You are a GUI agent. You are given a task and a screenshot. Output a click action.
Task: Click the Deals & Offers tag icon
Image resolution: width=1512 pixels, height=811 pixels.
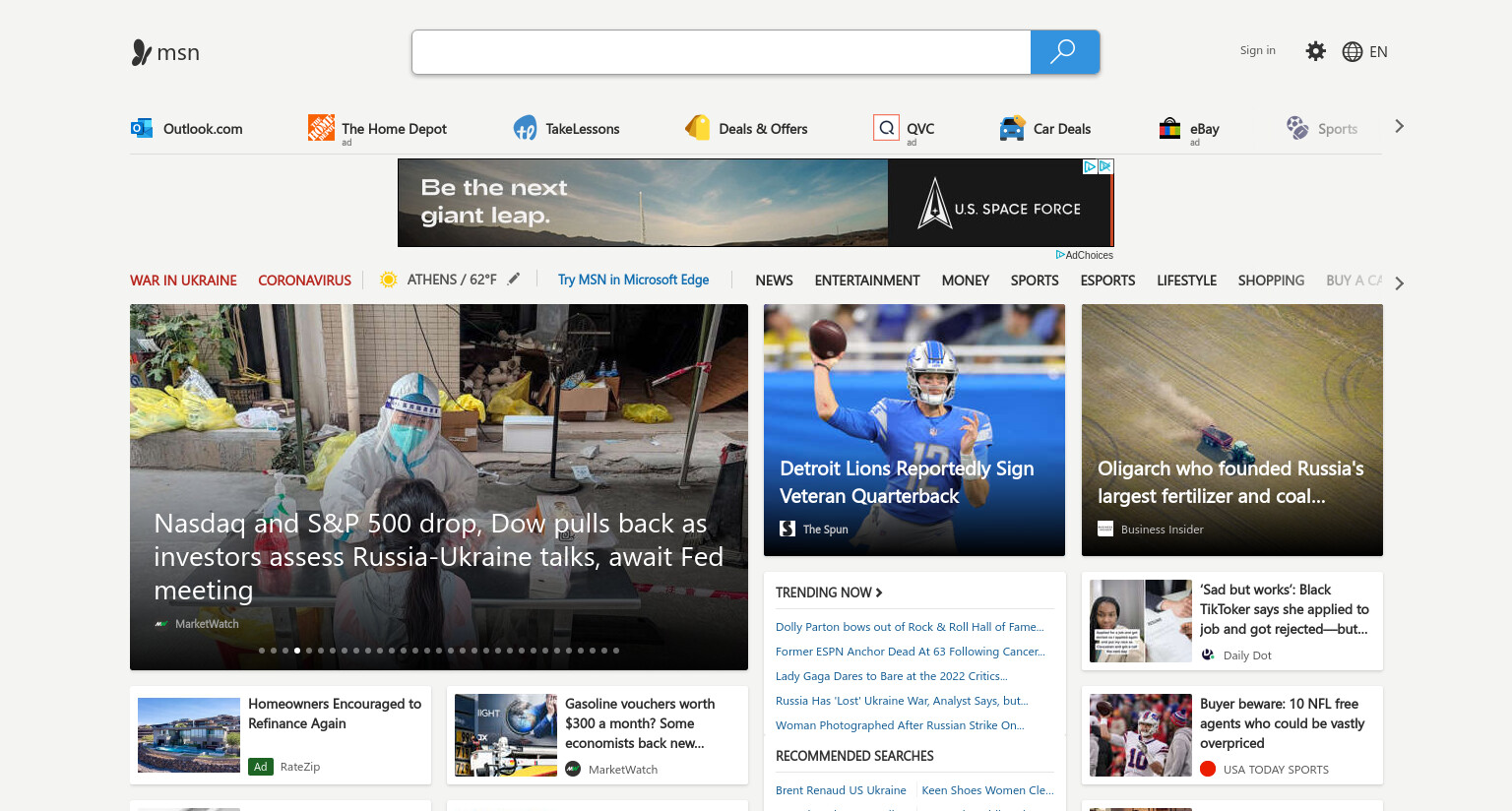tap(698, 127)
